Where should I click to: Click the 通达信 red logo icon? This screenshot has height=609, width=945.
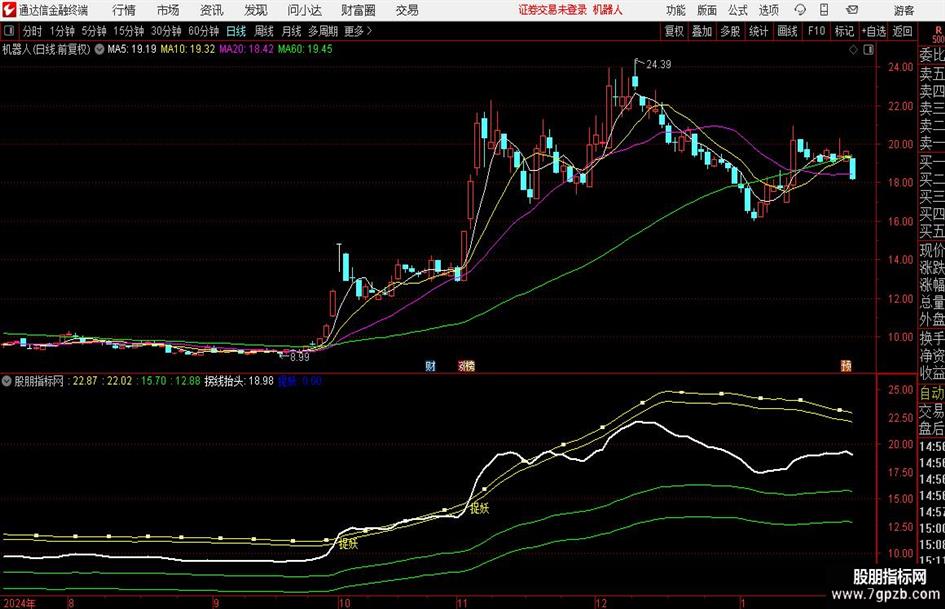(8, 10)
